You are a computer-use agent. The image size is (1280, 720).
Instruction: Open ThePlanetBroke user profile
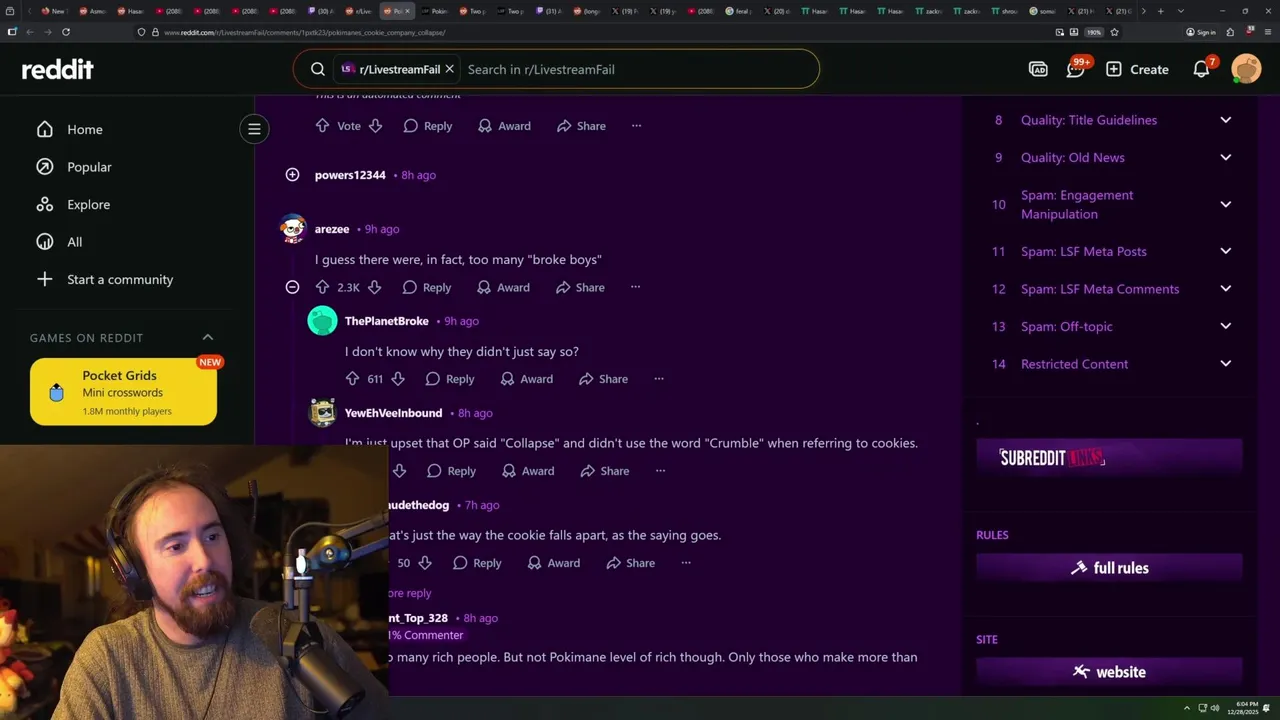click(387, 321)
